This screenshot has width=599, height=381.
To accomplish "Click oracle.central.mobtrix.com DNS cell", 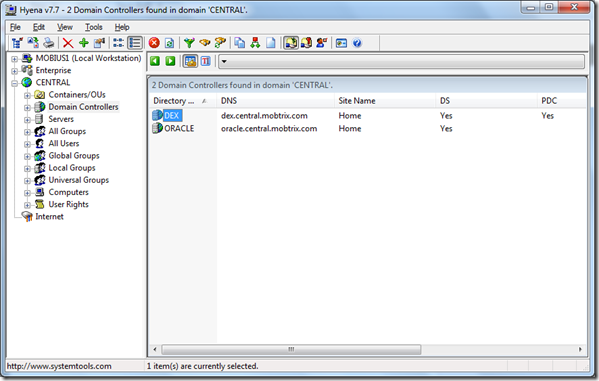I will point(269,128).
